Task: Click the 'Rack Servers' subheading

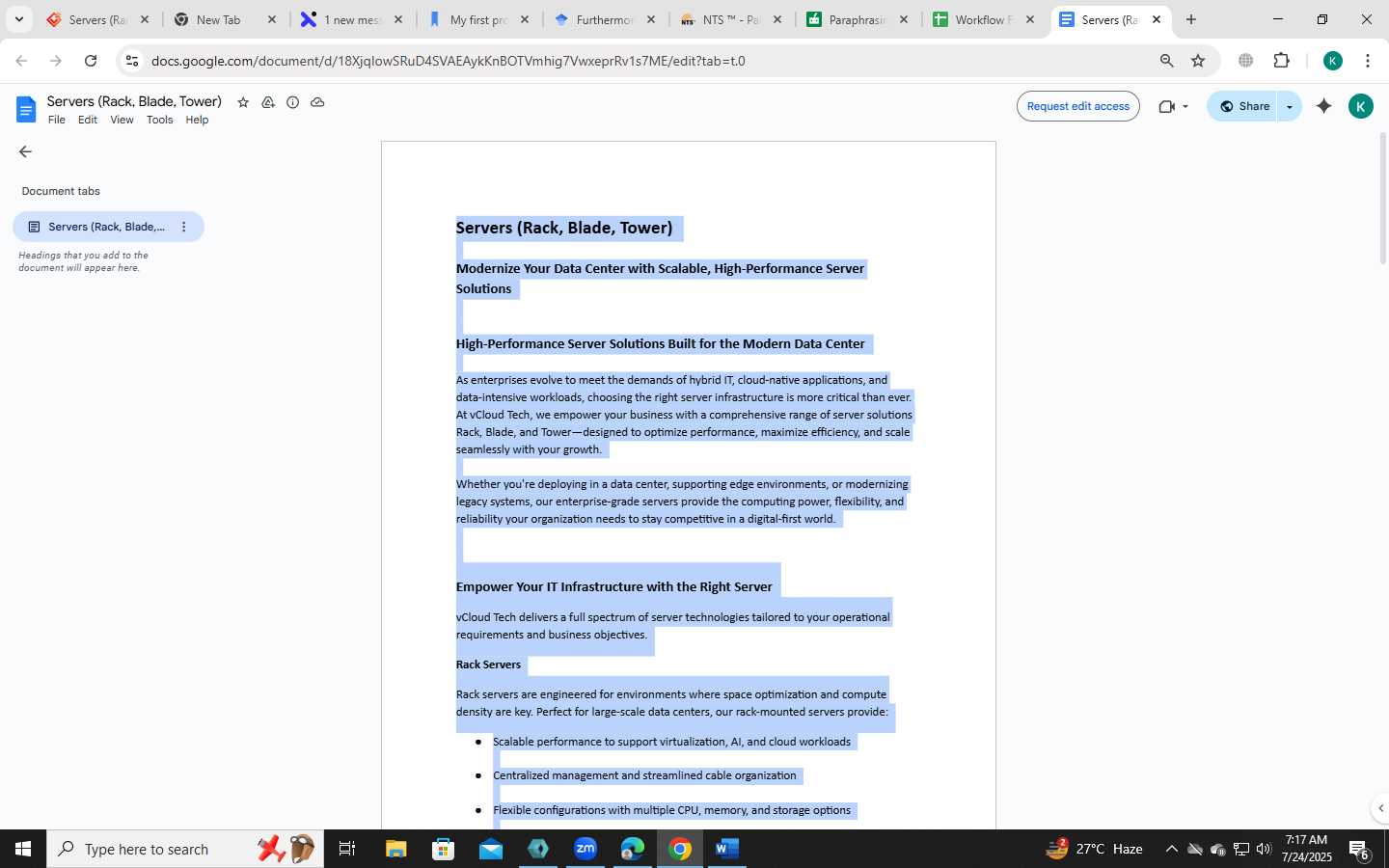Action: point(488,665)
